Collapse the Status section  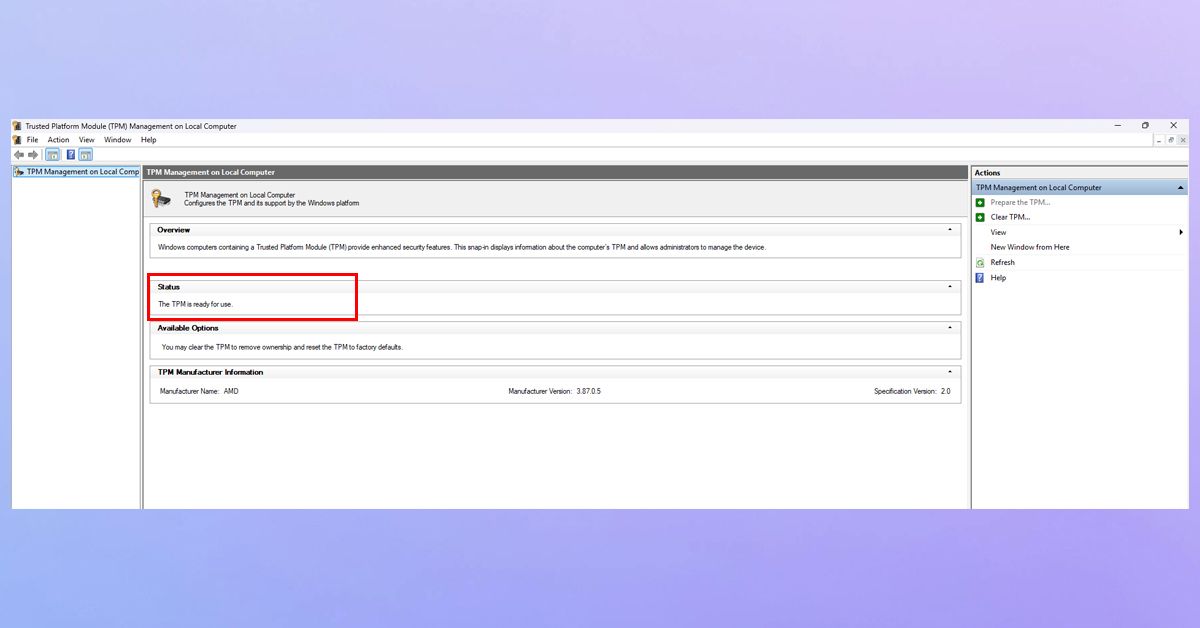tap(948, 287)
